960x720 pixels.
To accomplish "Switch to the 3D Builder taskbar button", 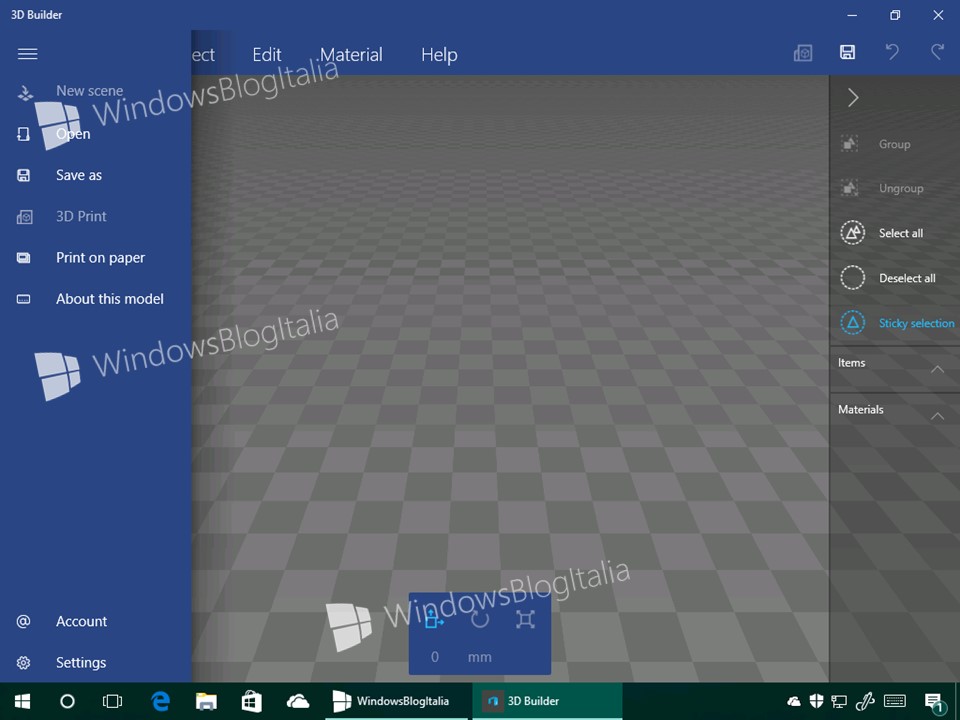I will (547, 701).
